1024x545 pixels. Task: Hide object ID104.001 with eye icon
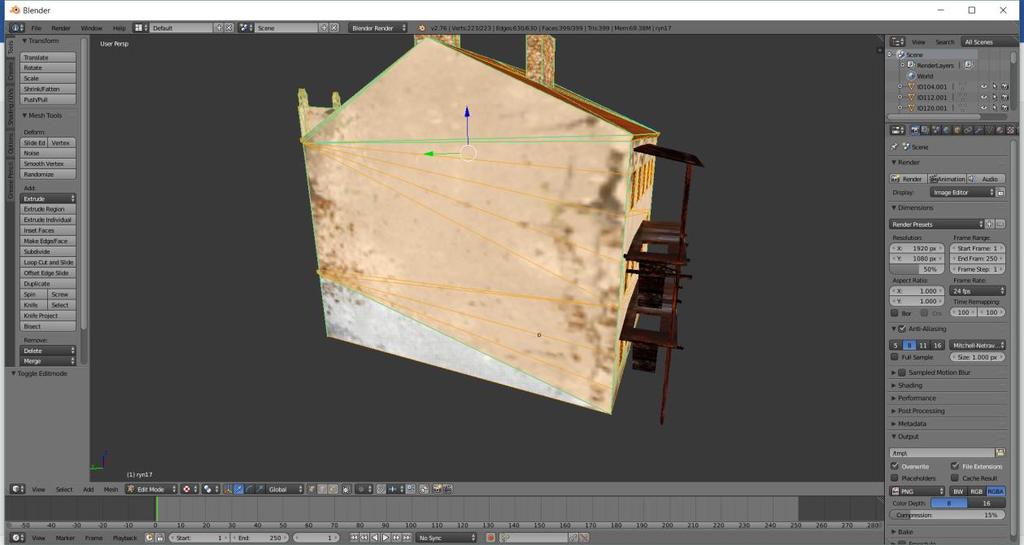tap(984, 87)
